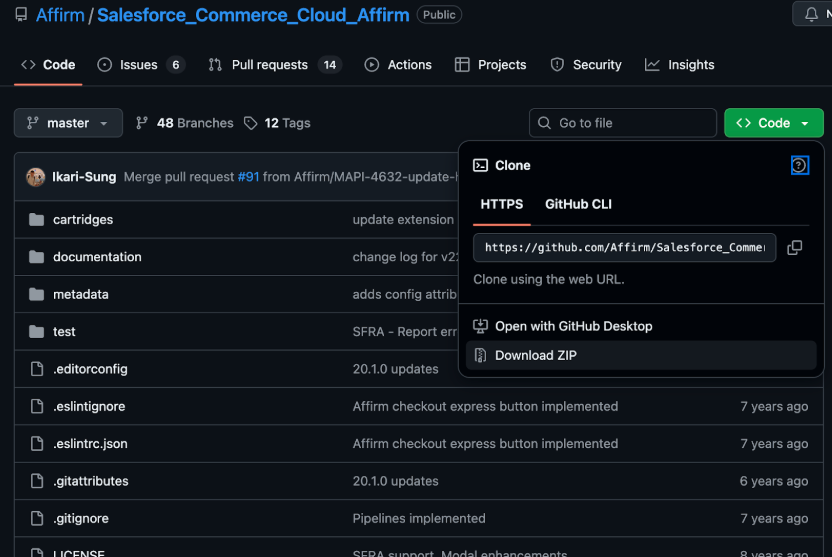832x557 pixels.
Task: Click '6 years ago' on .gitattributes row
Action: point(774,481)
